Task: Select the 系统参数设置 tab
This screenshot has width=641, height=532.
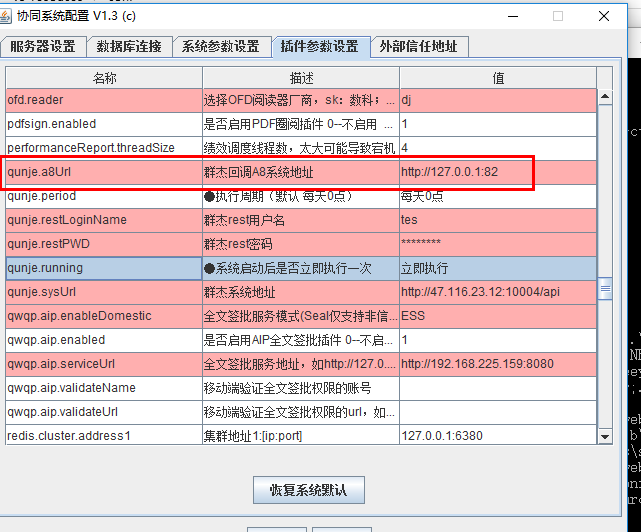Action: [x=221, y=46]
